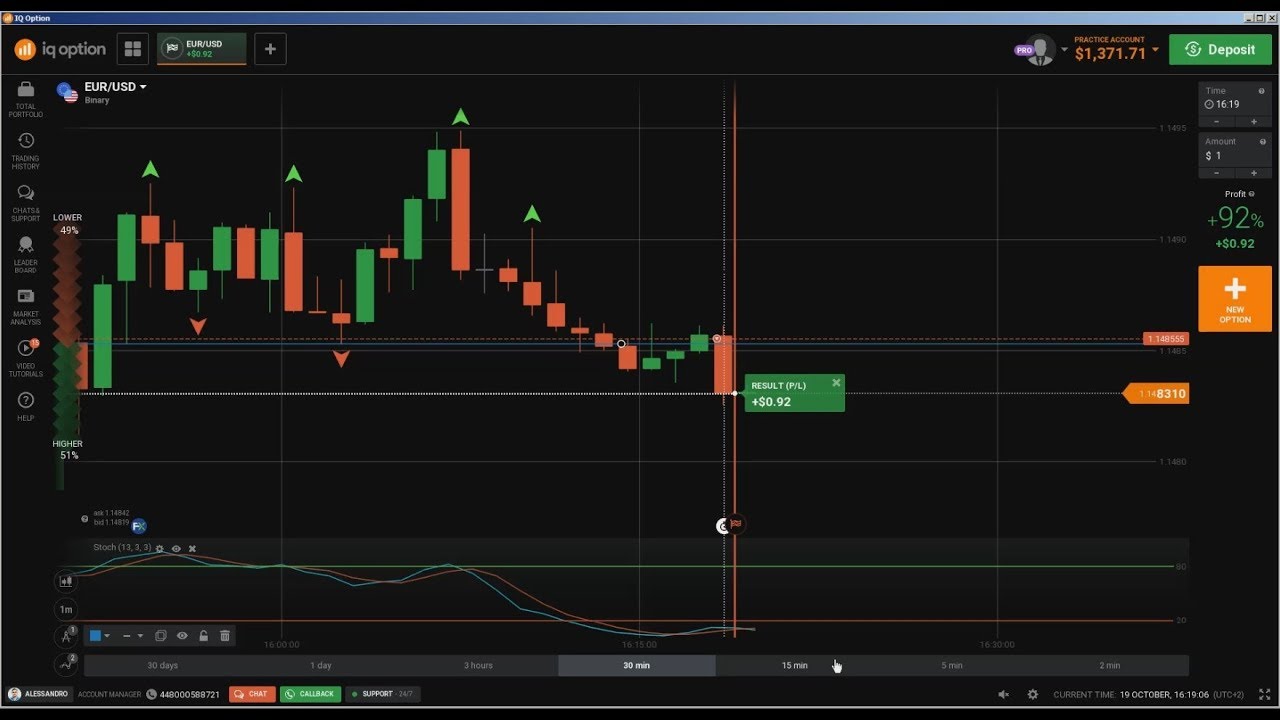The height and width of the screenshot is (720, 1280).
Task: Open the Total Portfolio sidebar panel
Action: click(26, 98)
